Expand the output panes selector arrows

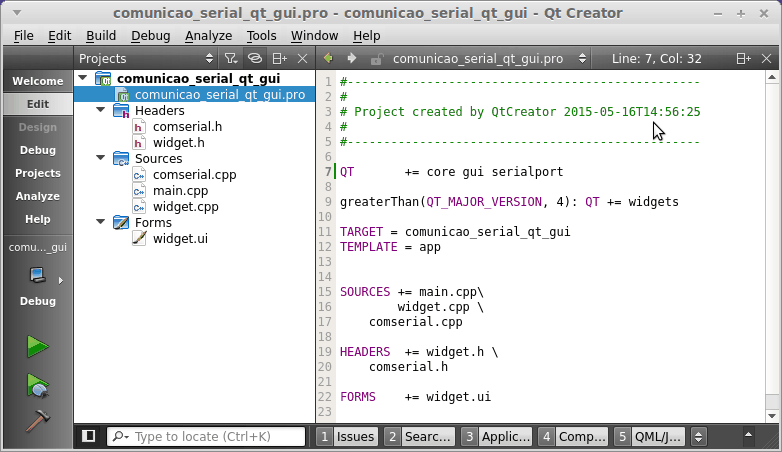tap(698, 437)
